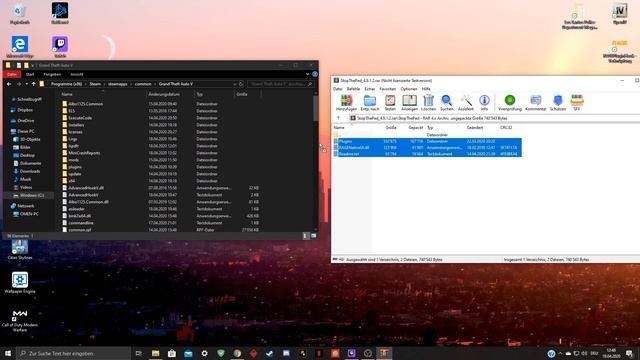Launch the Assistent wizard in WinRAR
This screenshot has height=360, width=640.
tap(466, 102)
